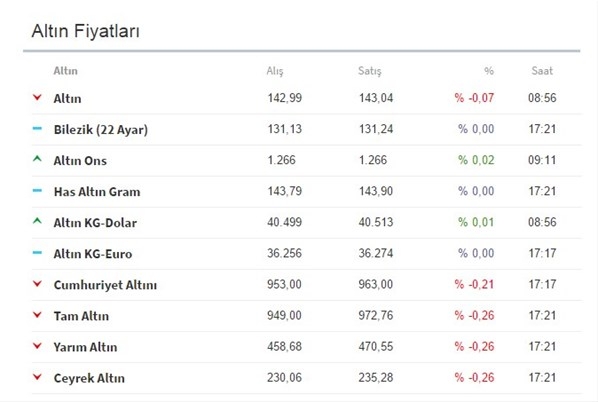Click the Saat column header
Viewport: 598px width, 402px height.
[x=542, y=71]
